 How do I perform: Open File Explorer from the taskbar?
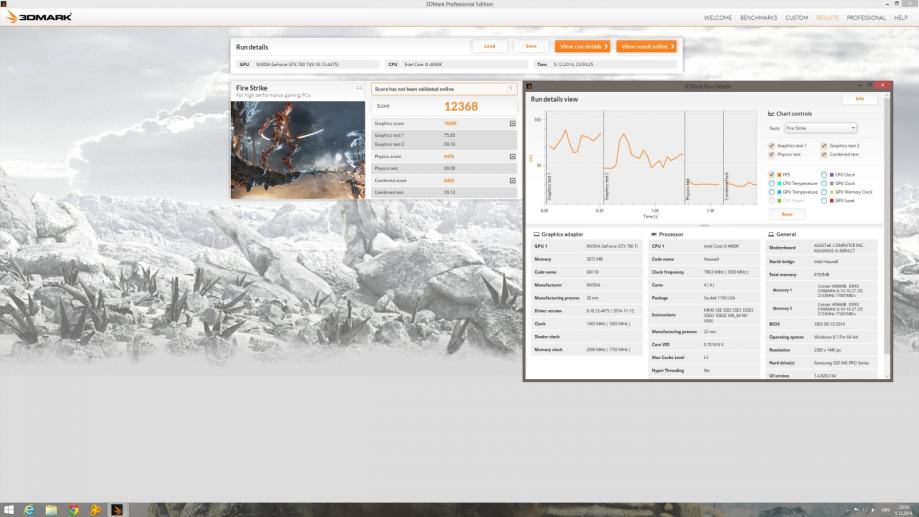(51, 510)
